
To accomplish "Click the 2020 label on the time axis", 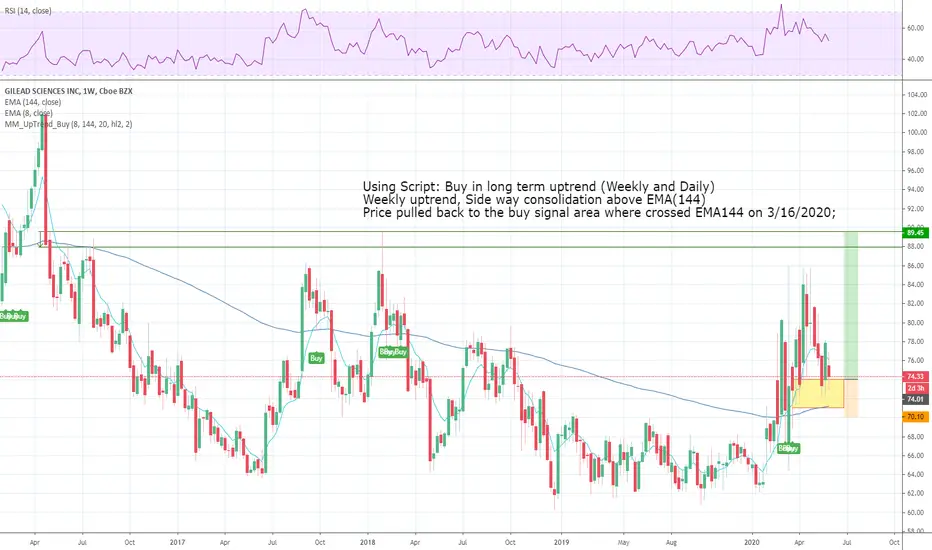I will click(752, 542).
